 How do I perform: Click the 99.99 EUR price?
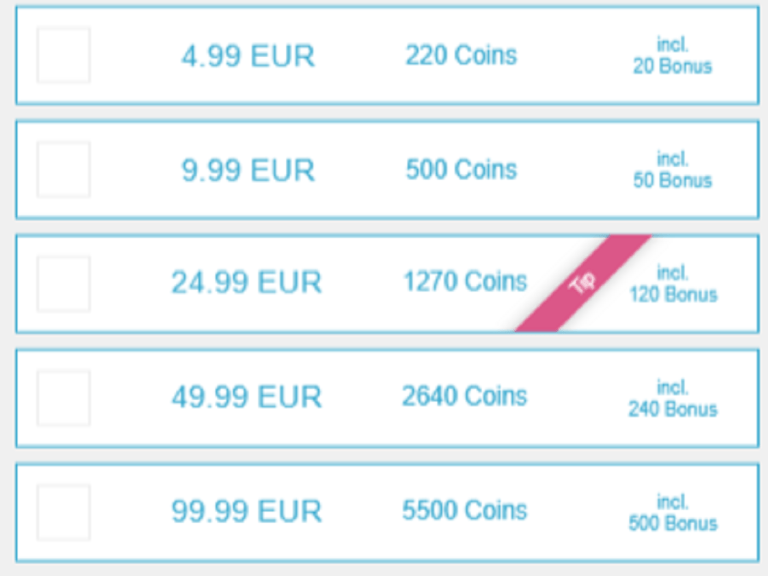[246, 512]
